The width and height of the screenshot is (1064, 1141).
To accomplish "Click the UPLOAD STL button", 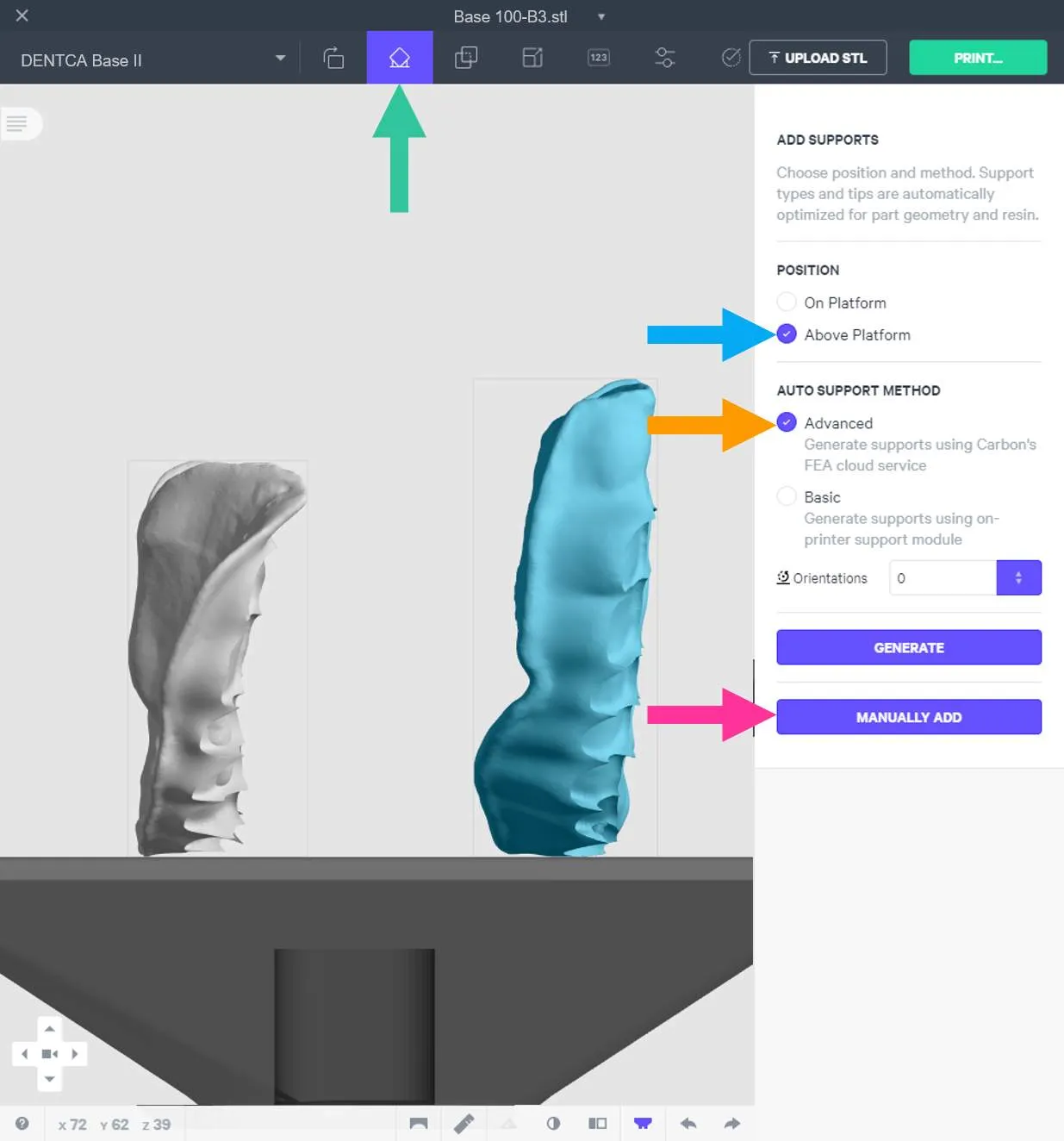I will (x=818, y=58).
